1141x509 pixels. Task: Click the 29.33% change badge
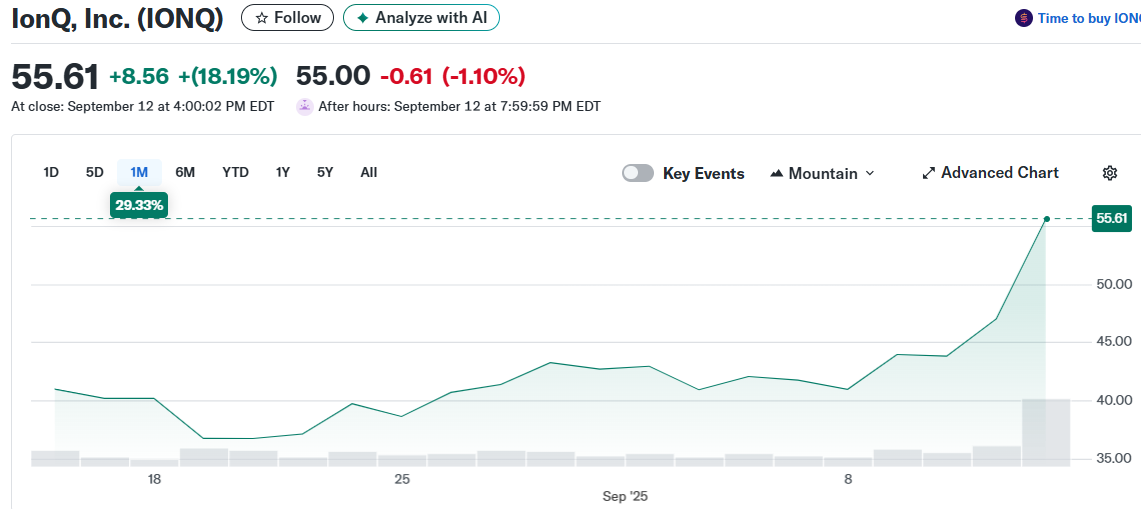139,205
